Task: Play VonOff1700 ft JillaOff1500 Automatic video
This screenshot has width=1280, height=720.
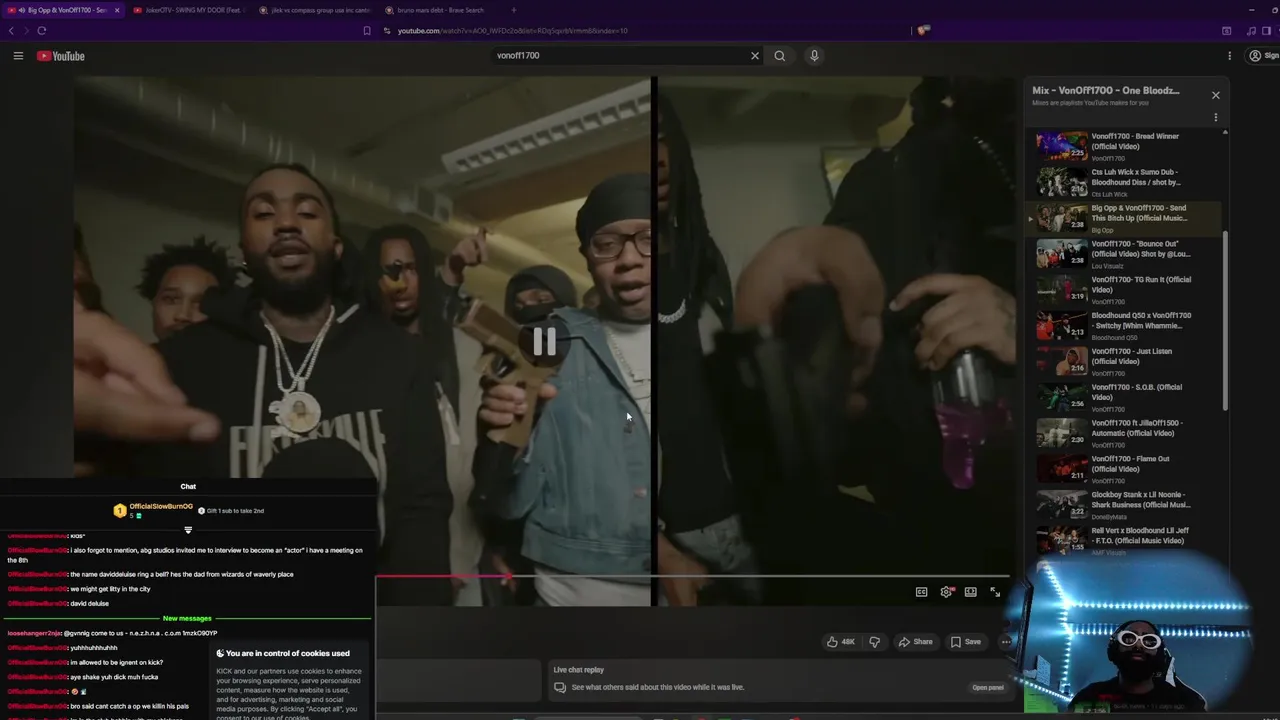Action: coord(1125,434)
